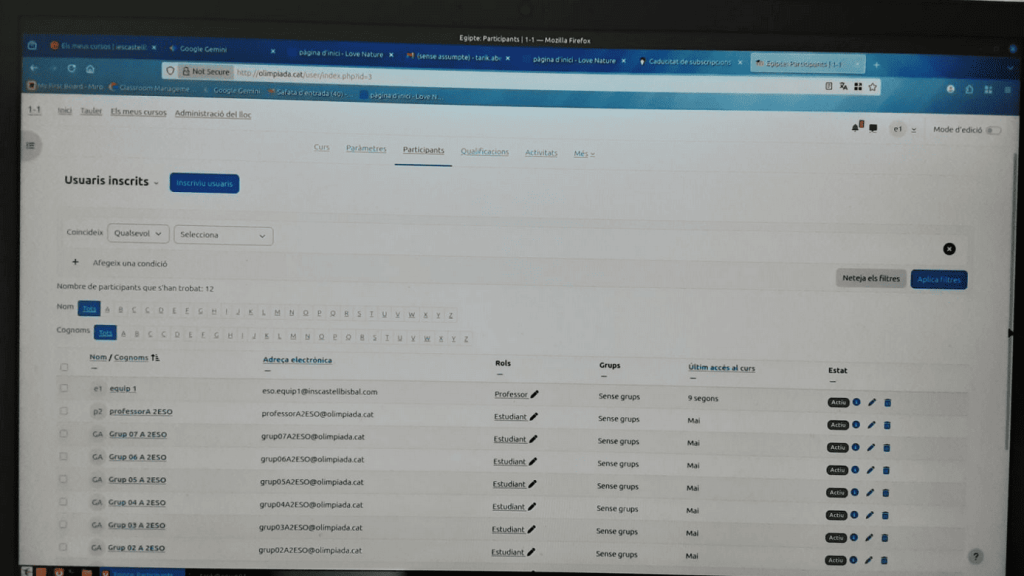Open the Qualsevol match dropdown

coord(138,233)
